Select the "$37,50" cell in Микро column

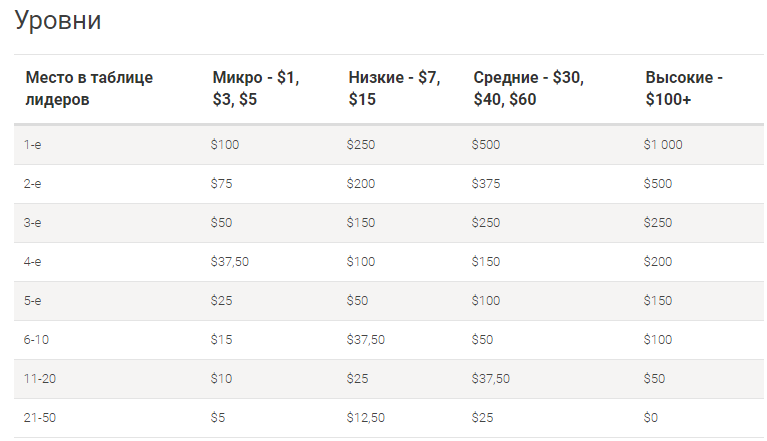click(x=230, y=262)
